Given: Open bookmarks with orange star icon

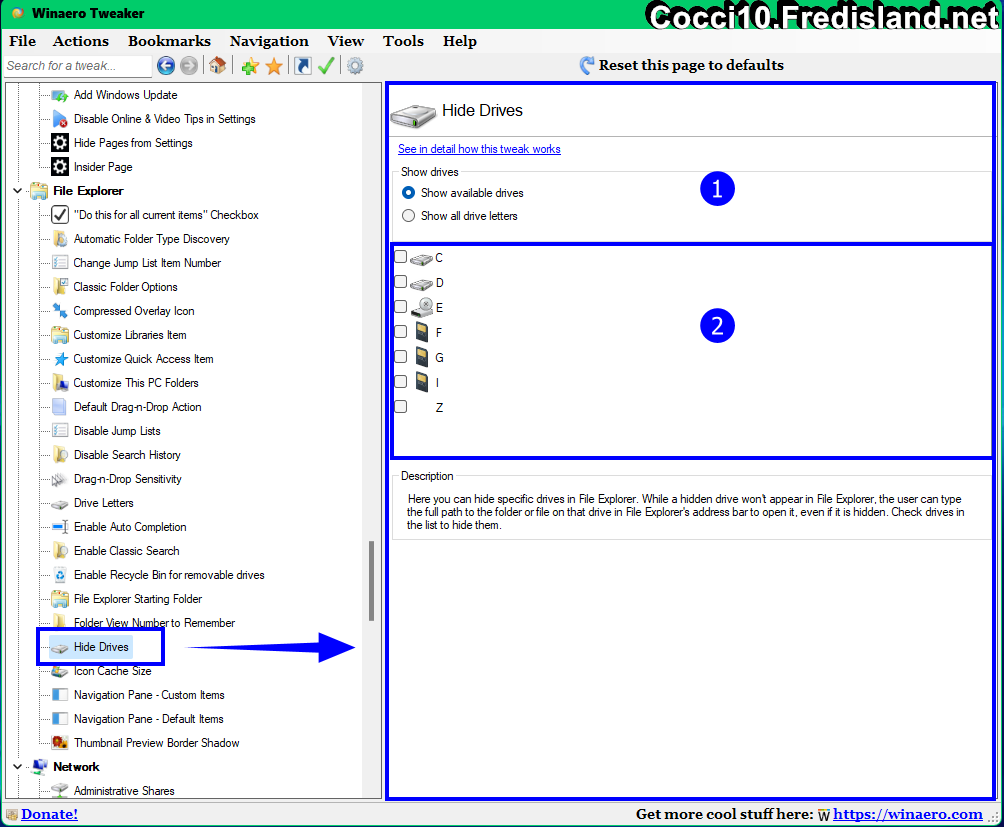Looking at the screenshot, I should 274,66.
